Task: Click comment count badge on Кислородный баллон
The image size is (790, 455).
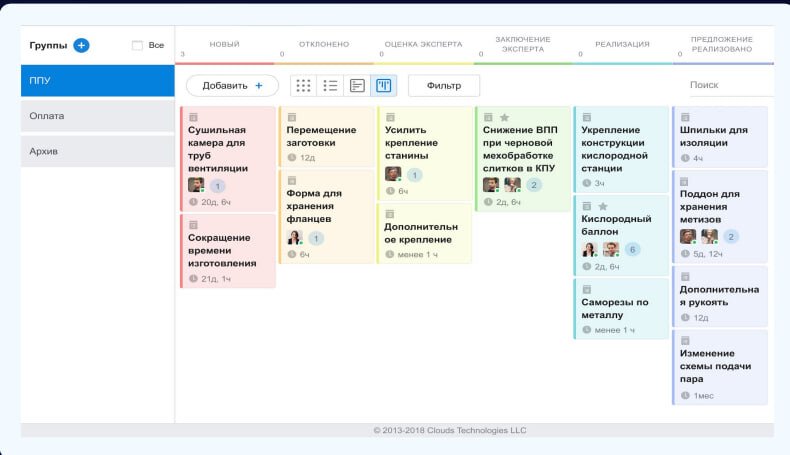Action: pyautogui.click(x=632, y=249)
